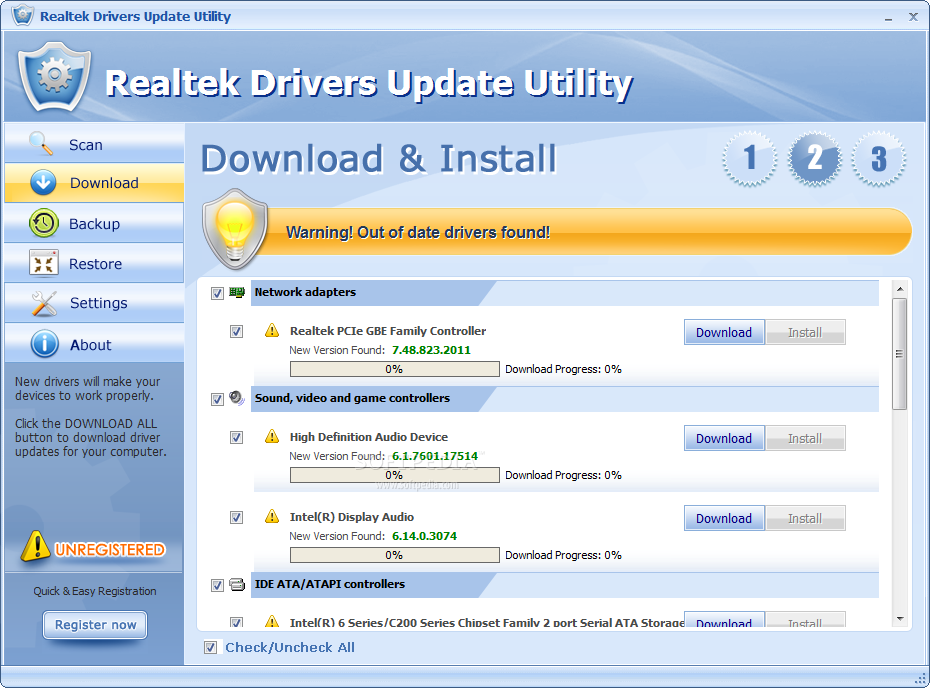Click the Settings tools icon
Image resolution: width=930 pixels, height=688 pixels.
[x=44, y=303]
